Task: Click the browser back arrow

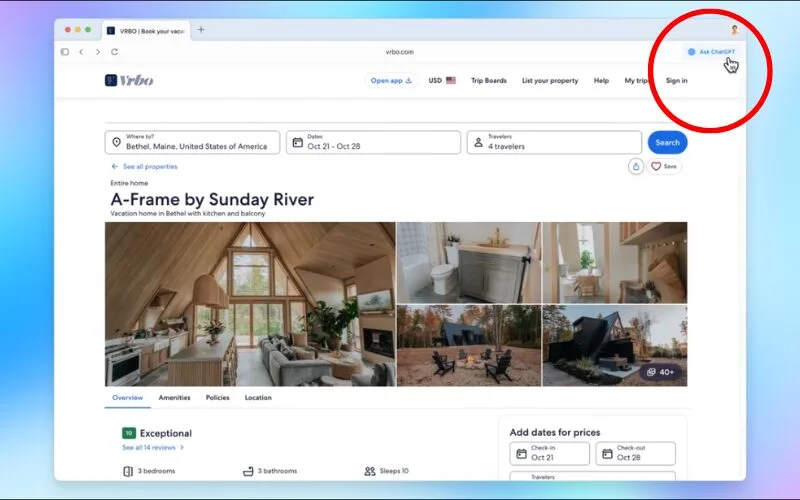Action: click(82, 52)
